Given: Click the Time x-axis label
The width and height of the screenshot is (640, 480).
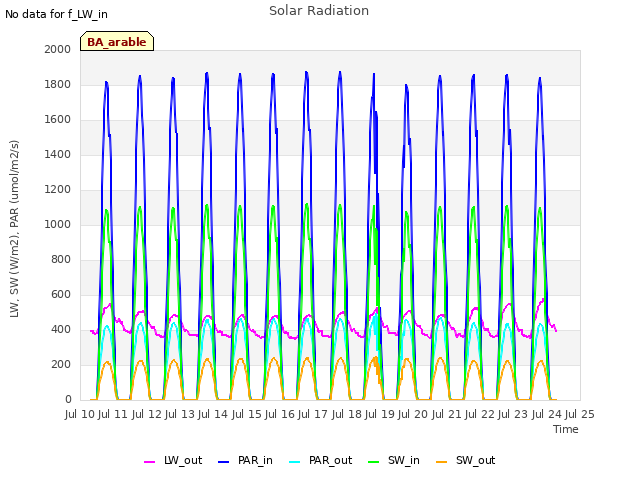Looking at the screenshot, I should pos(566,429).
